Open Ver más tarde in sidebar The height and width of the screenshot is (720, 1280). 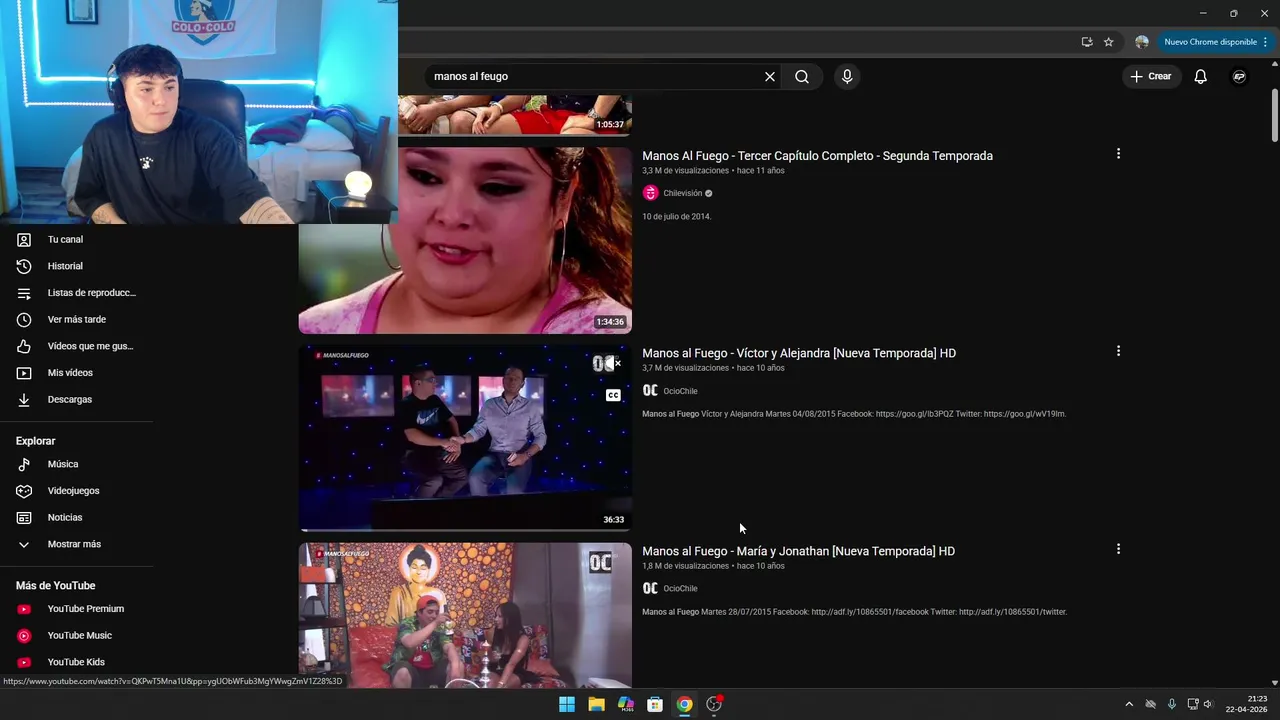pyautogui.click(x=76, y=320)
